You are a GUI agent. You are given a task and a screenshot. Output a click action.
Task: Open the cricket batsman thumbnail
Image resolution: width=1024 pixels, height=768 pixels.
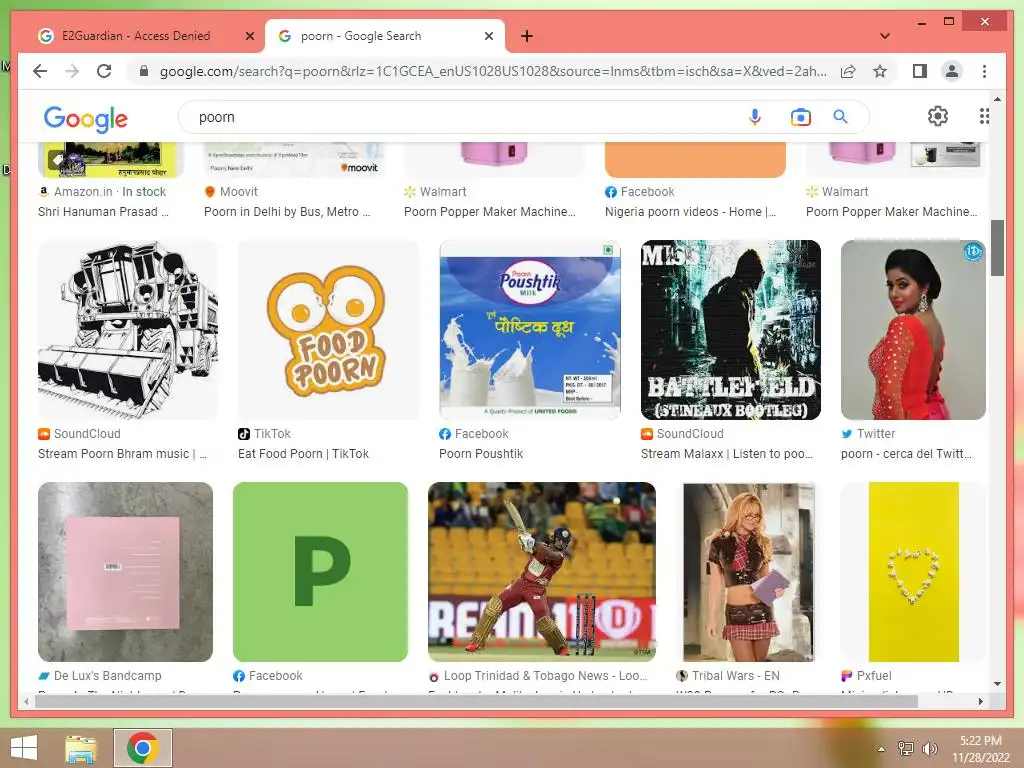[x=542, y=572]
